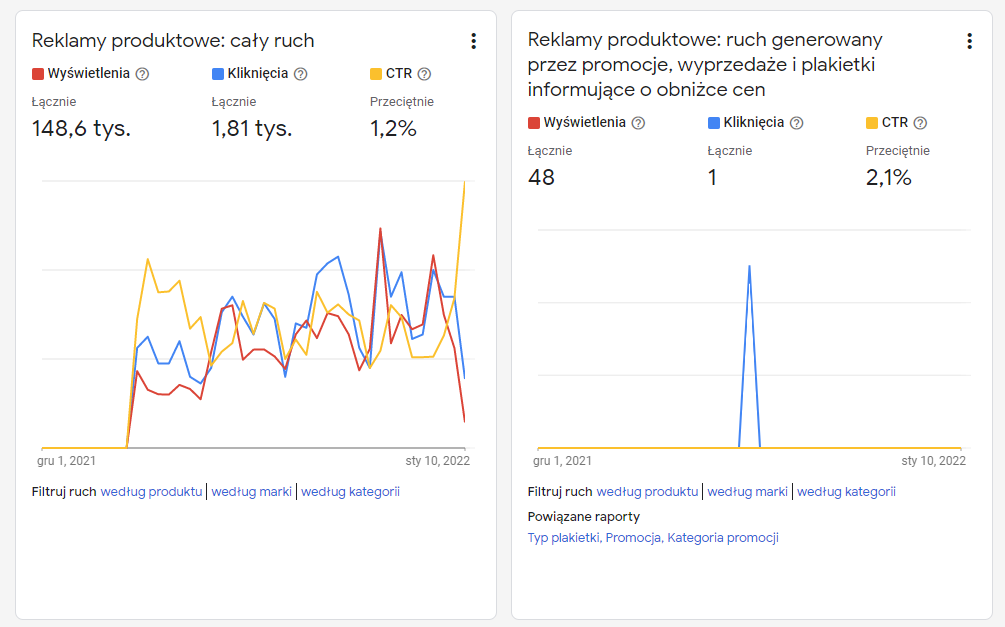This screenshot has width=1005, height=627.
Task: Open 'Typ plakietki, Promocja, Kategoria promocji' report
Action: tap(653, 538)
